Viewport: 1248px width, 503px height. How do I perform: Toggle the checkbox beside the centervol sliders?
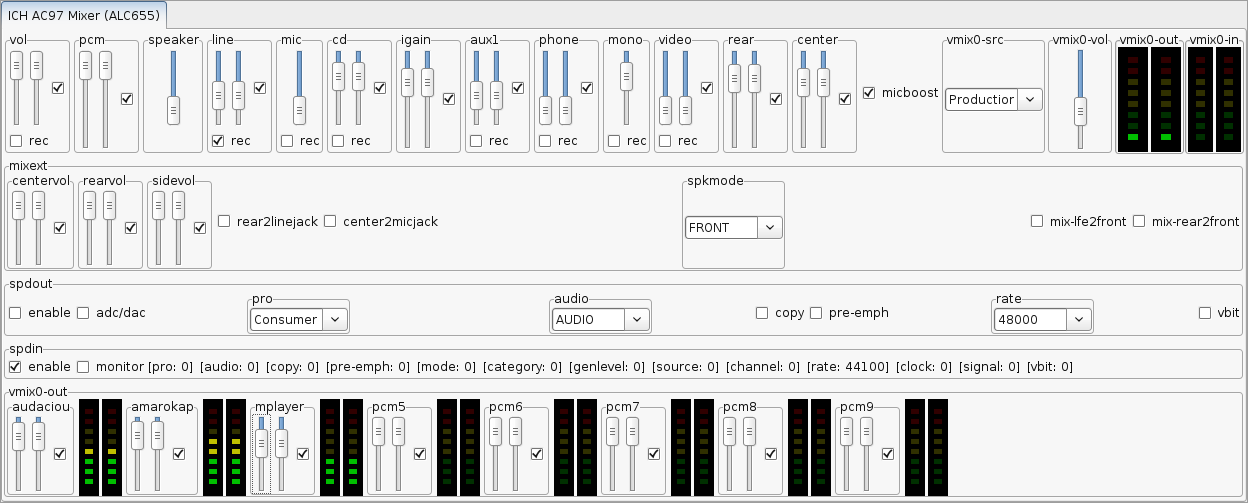click(60, 228)
